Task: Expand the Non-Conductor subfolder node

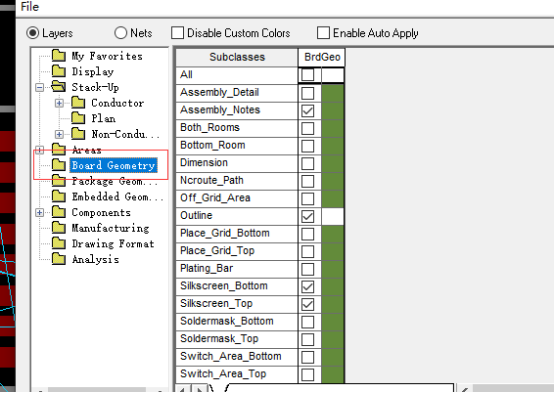Action: pyautogui.click(x=59, y=134)
